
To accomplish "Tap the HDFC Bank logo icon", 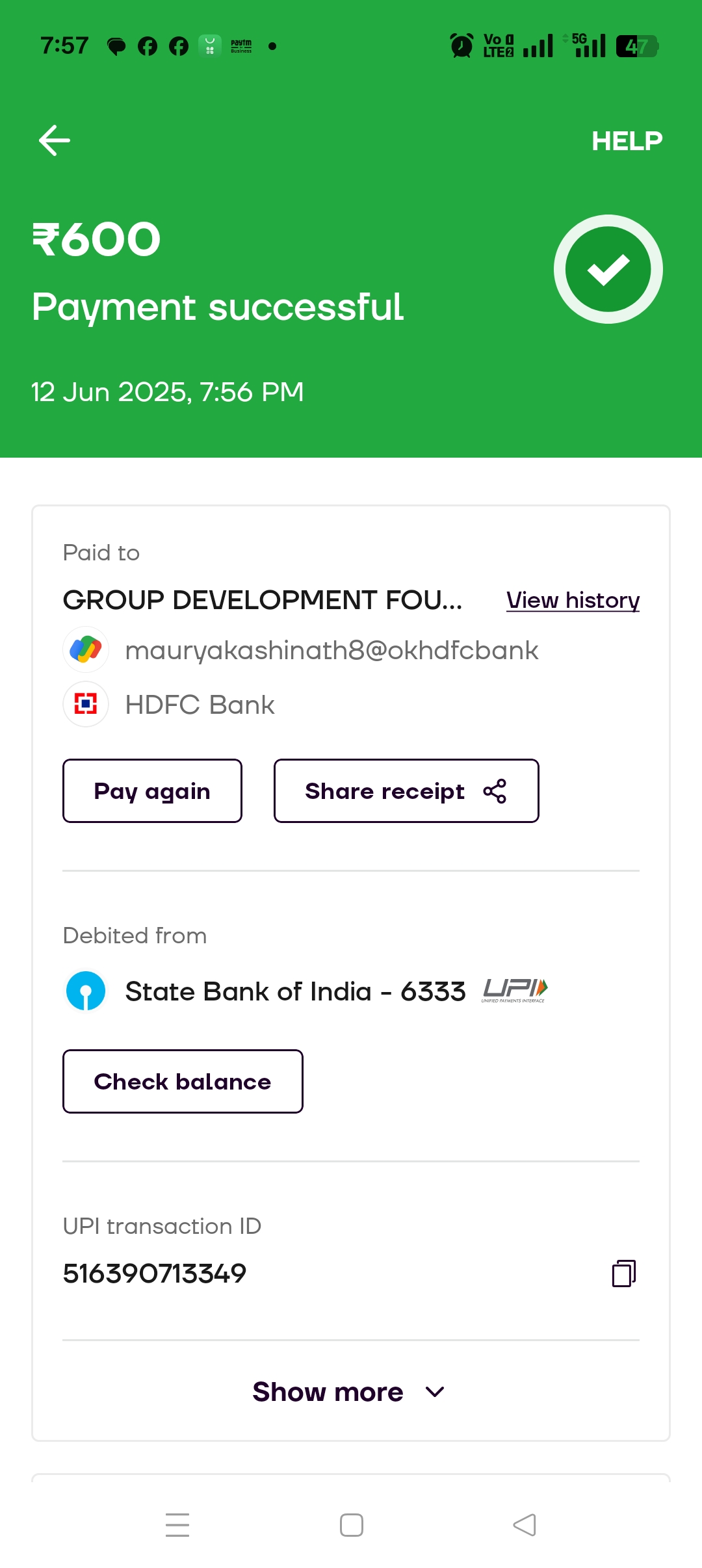I will pyautogui.click(x=86, y=704).
